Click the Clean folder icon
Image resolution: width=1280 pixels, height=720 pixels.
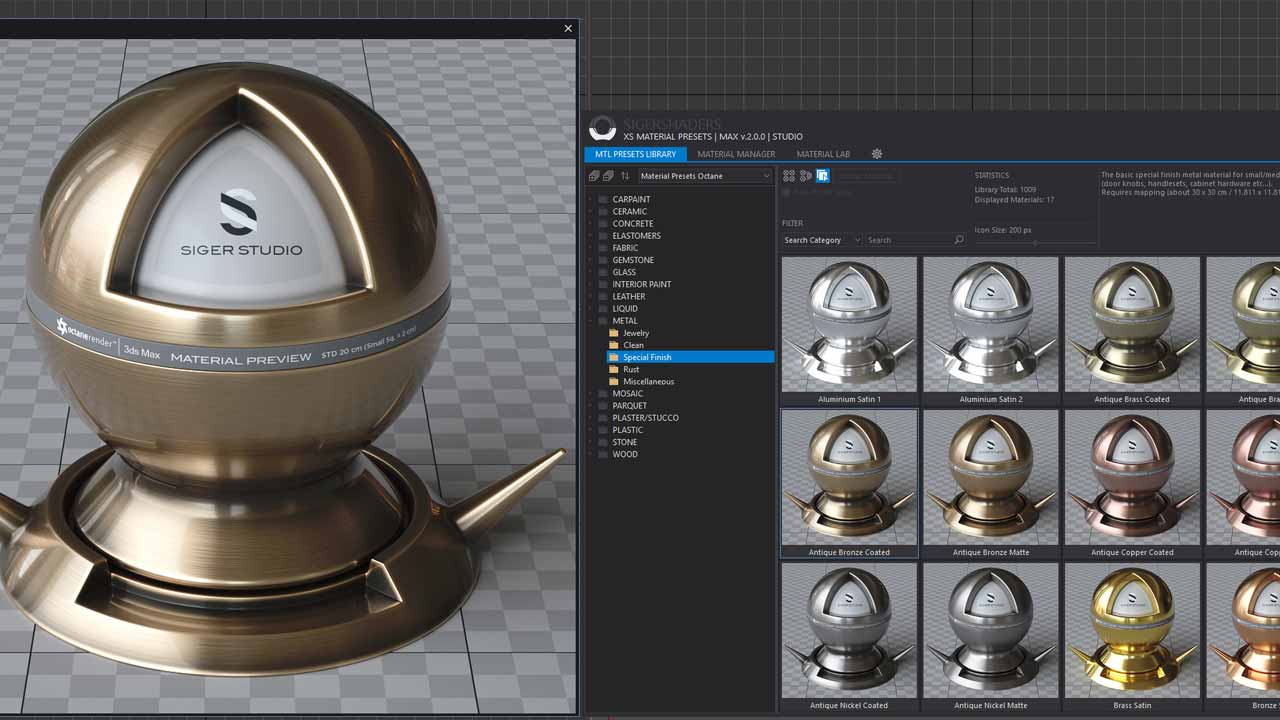point(614,345)
